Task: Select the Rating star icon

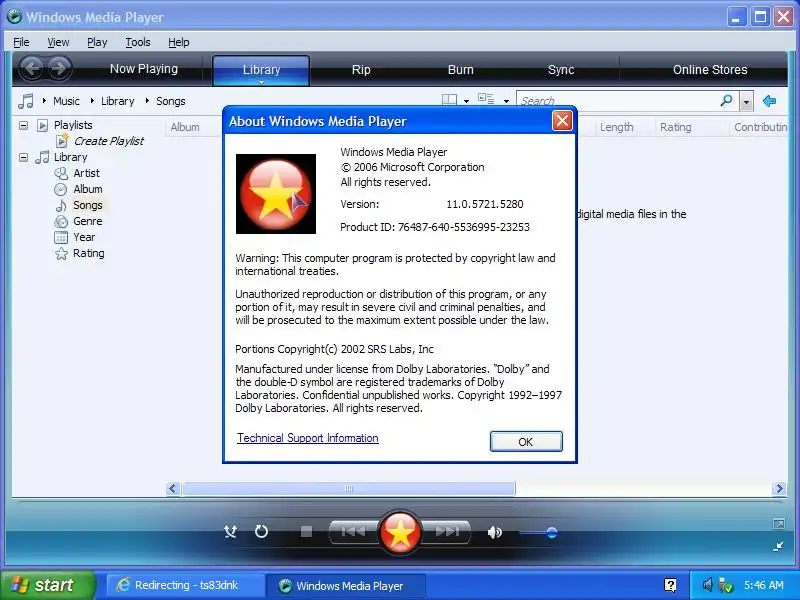Action: pos(61,254)
